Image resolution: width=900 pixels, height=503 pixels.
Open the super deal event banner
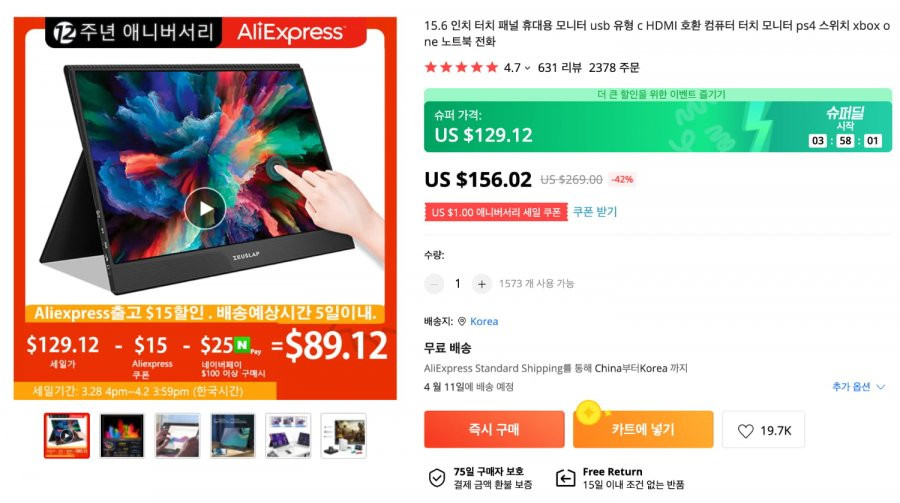pos(658,121)
